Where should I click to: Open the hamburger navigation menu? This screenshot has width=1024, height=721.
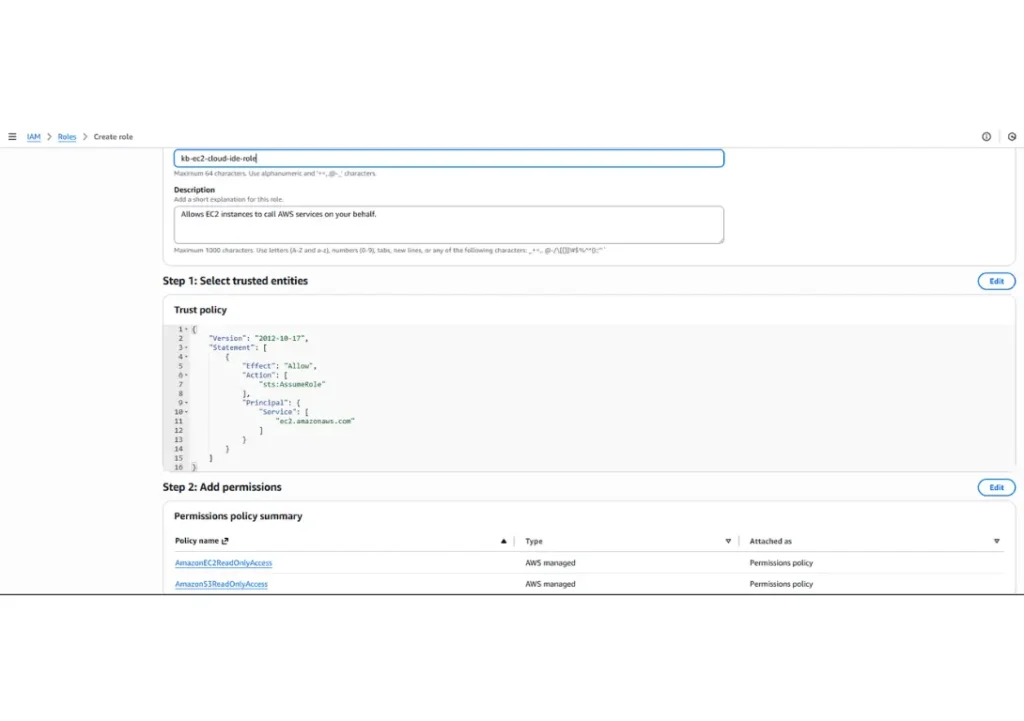(x=12, y=137)
